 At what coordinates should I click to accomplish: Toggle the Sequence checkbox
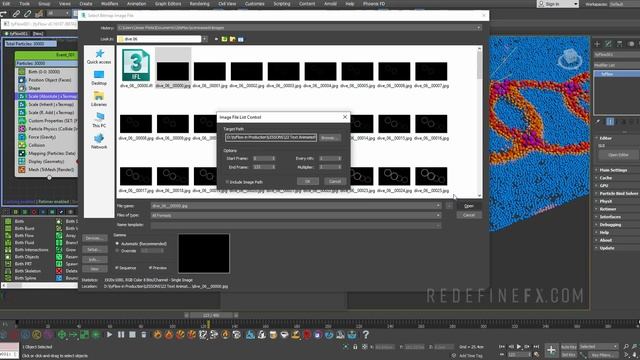117,268
